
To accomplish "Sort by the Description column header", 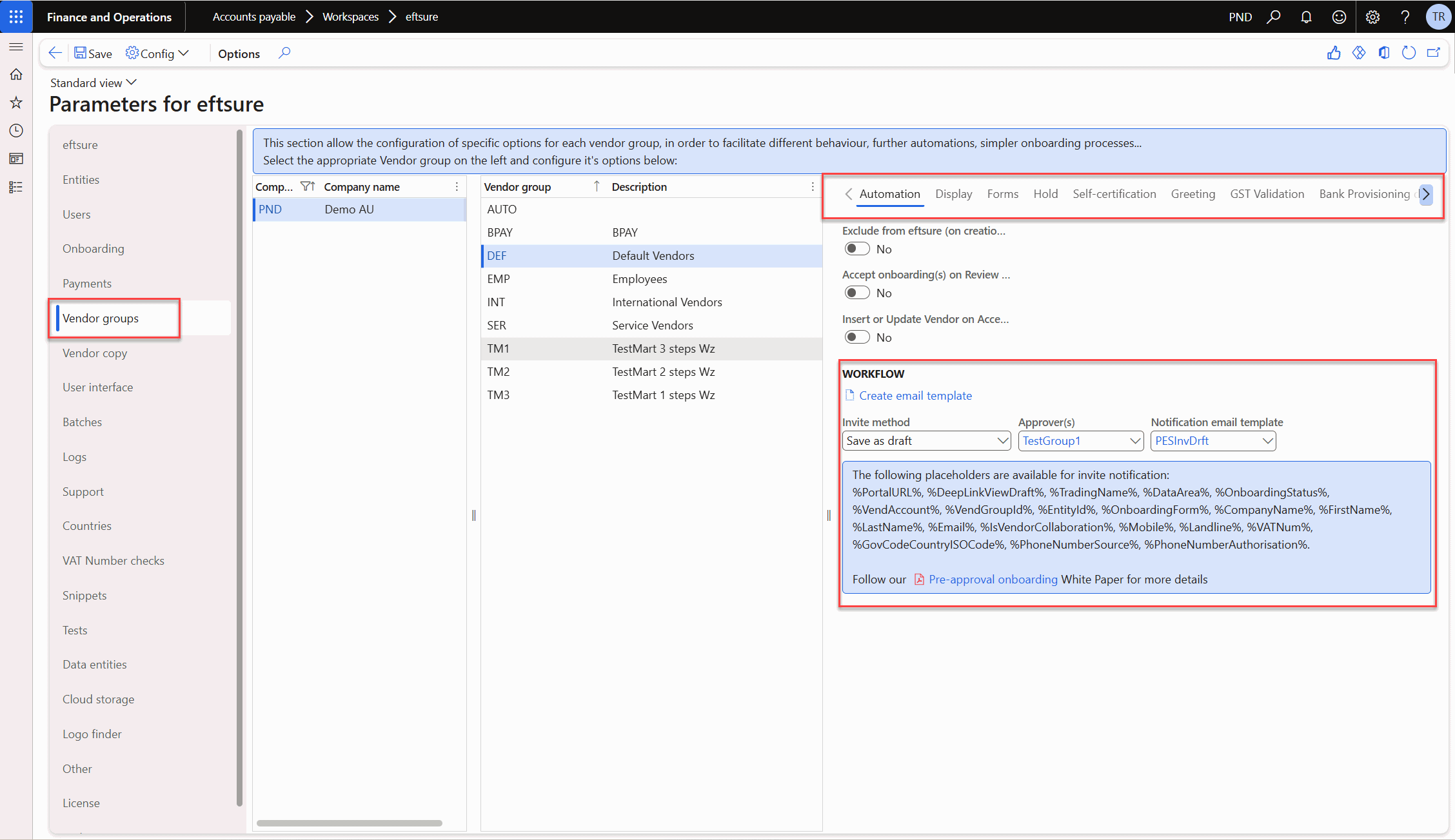I will pyautogui.click(x=639, y=186).
